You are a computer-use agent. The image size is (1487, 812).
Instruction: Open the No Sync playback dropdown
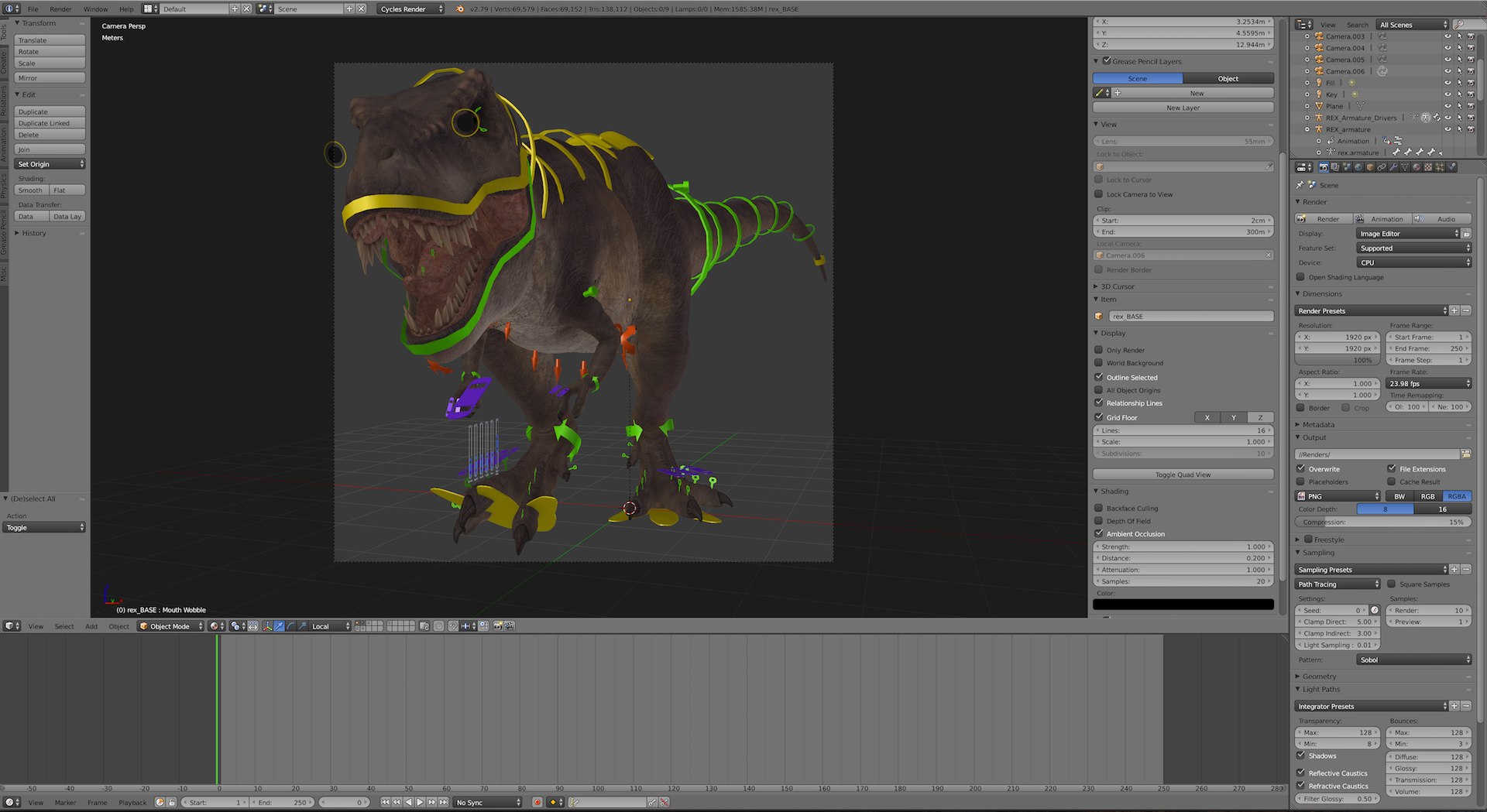(488, 802)
